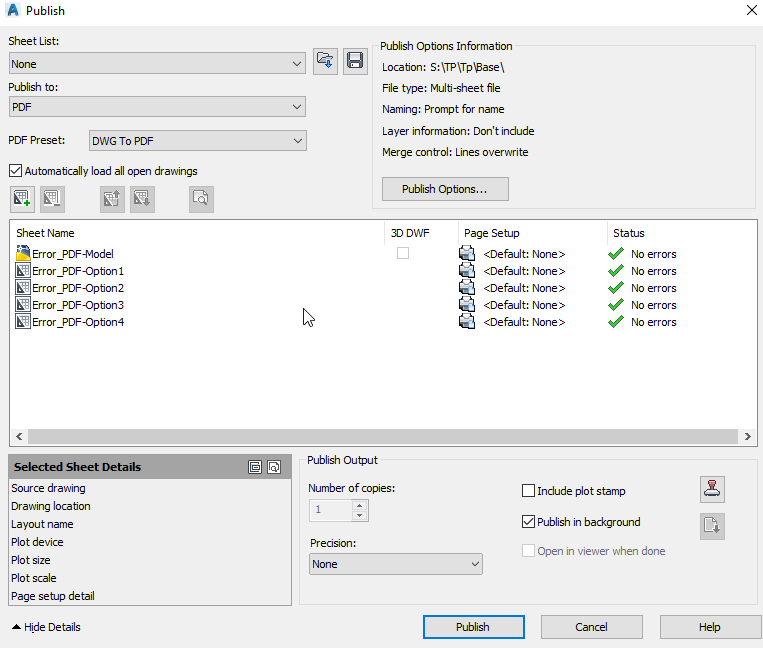Image resolution: width=763 pixels, height=648 pixels.
Task: Click printer icon in Error_PDF-Model page setup
Action: 467,253
